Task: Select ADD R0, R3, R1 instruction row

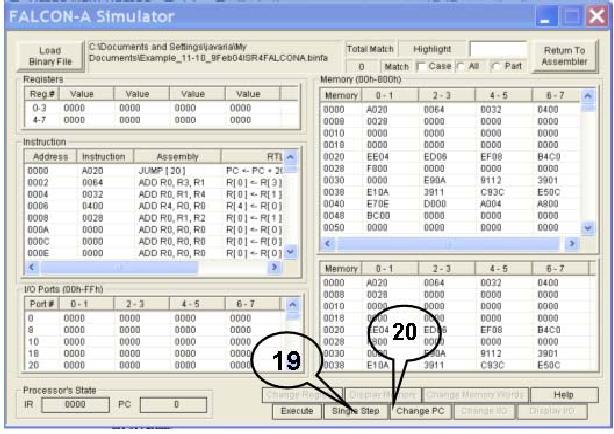Action: coord(155,183)
